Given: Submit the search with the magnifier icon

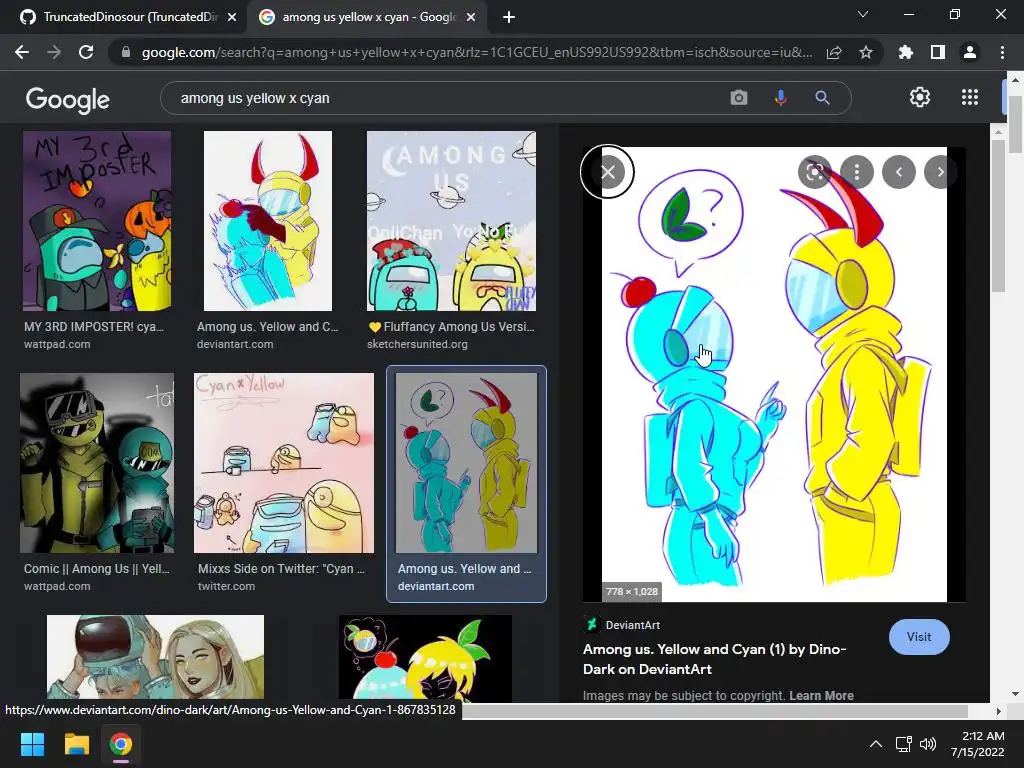Looking at the screenshot, I should click(x=822, y=98).
